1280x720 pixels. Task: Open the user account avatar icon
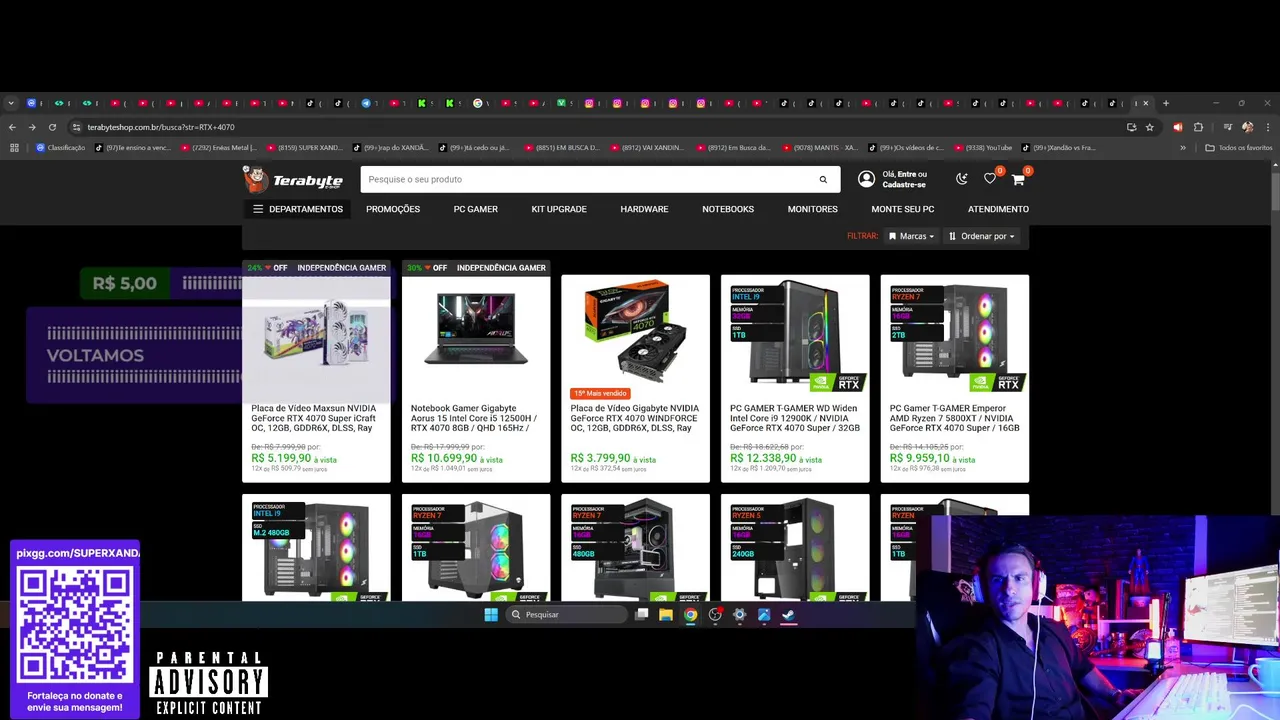(866, 179)
